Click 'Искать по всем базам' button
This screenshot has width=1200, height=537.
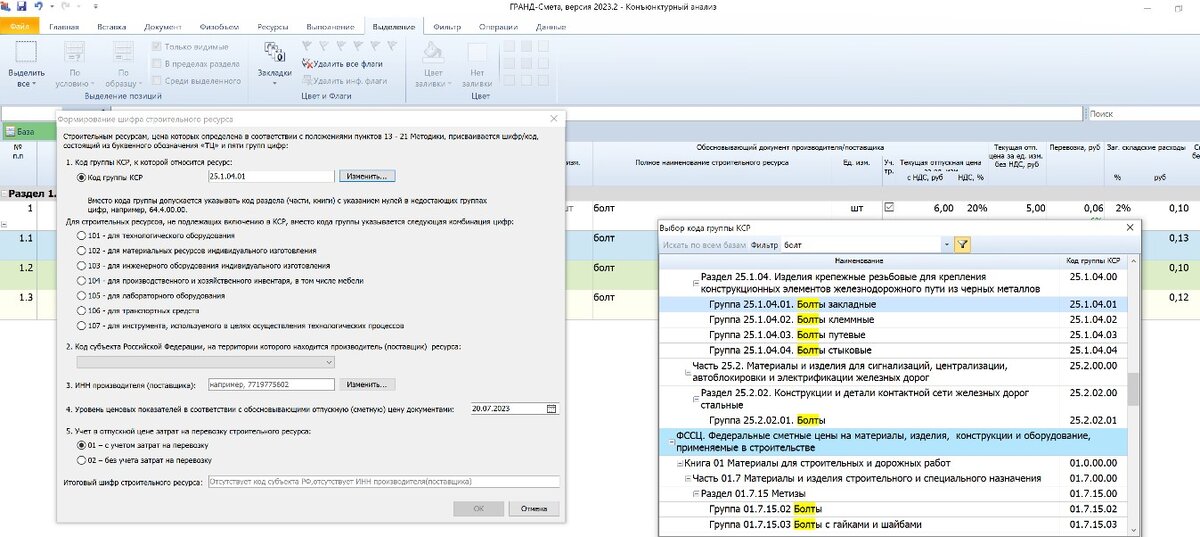704,244
